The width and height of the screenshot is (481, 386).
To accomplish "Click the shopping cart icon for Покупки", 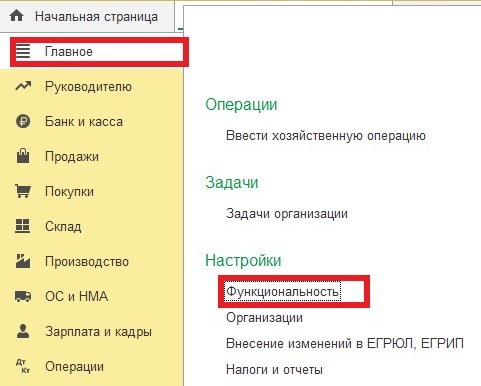I will click(x=23, y=191).
